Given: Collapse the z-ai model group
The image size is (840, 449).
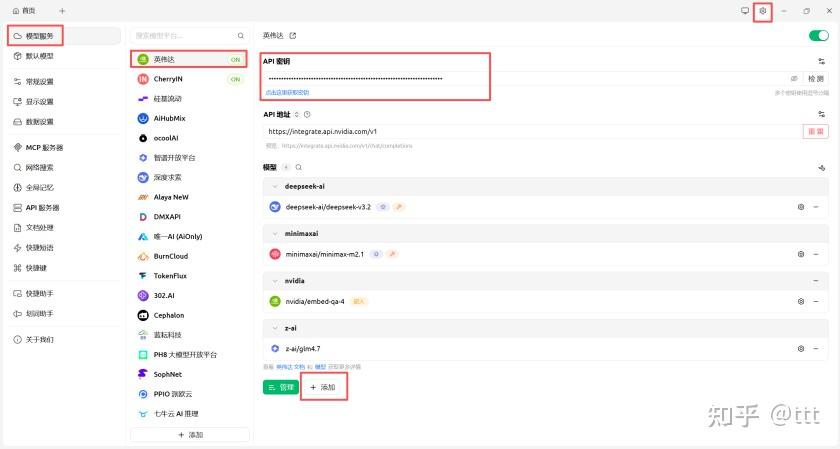Looking at the screenshot, I should (275, 328).
